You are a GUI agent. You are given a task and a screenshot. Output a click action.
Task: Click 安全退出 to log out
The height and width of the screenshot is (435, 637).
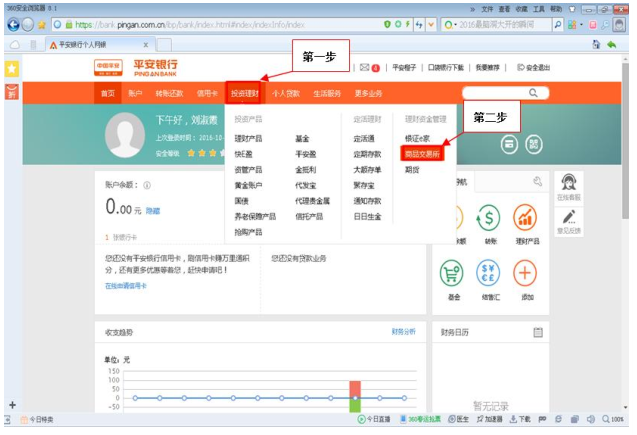tap(533, 67)
